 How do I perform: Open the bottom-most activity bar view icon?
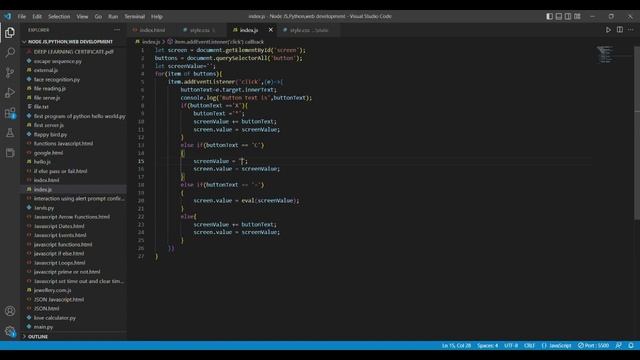tap(10, 153)
